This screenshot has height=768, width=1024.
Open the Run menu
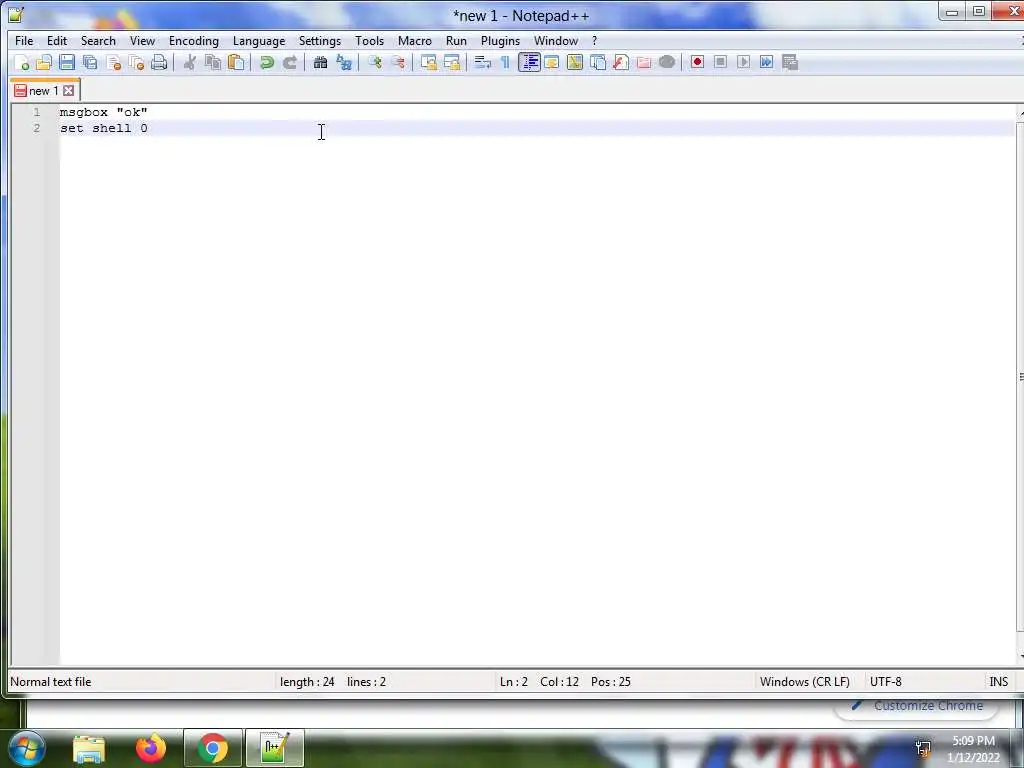click(456, 40)
